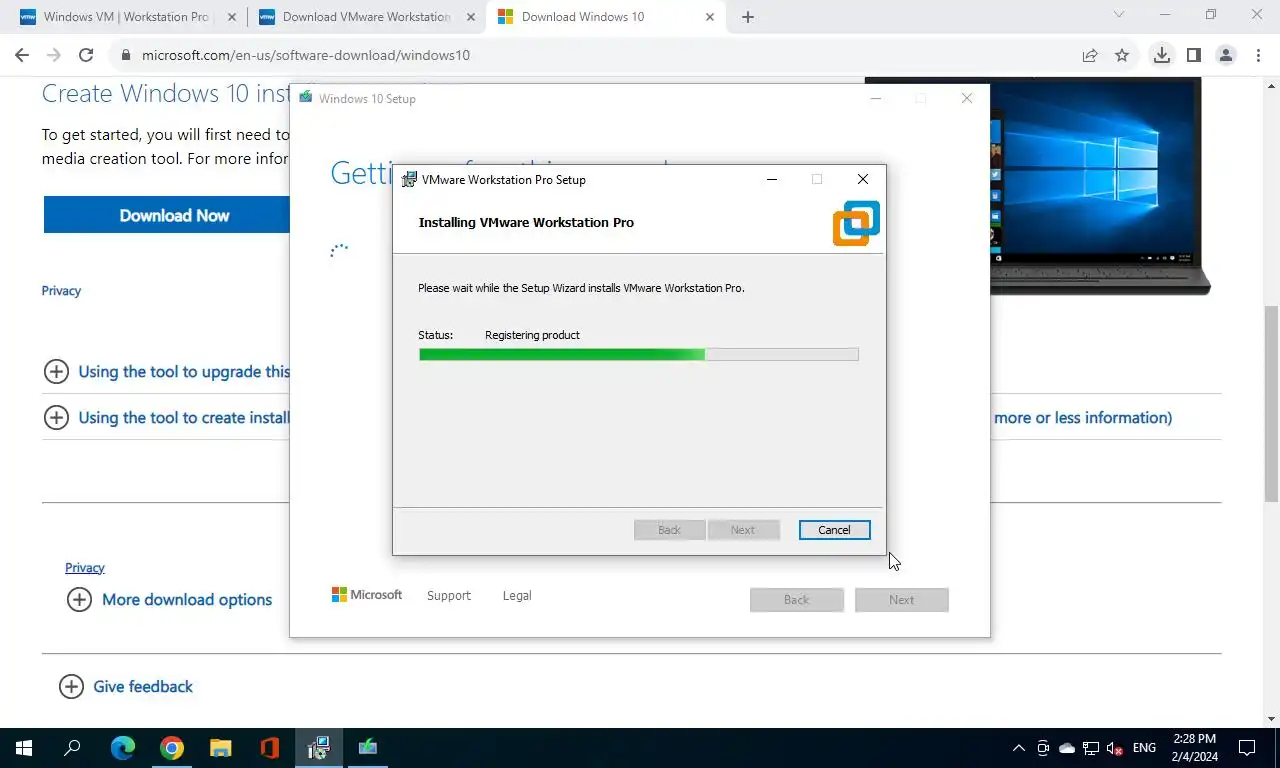Viewport: 1280px width, 768px height.
Task: Open taskbar Search
Action: pos(72,748)
